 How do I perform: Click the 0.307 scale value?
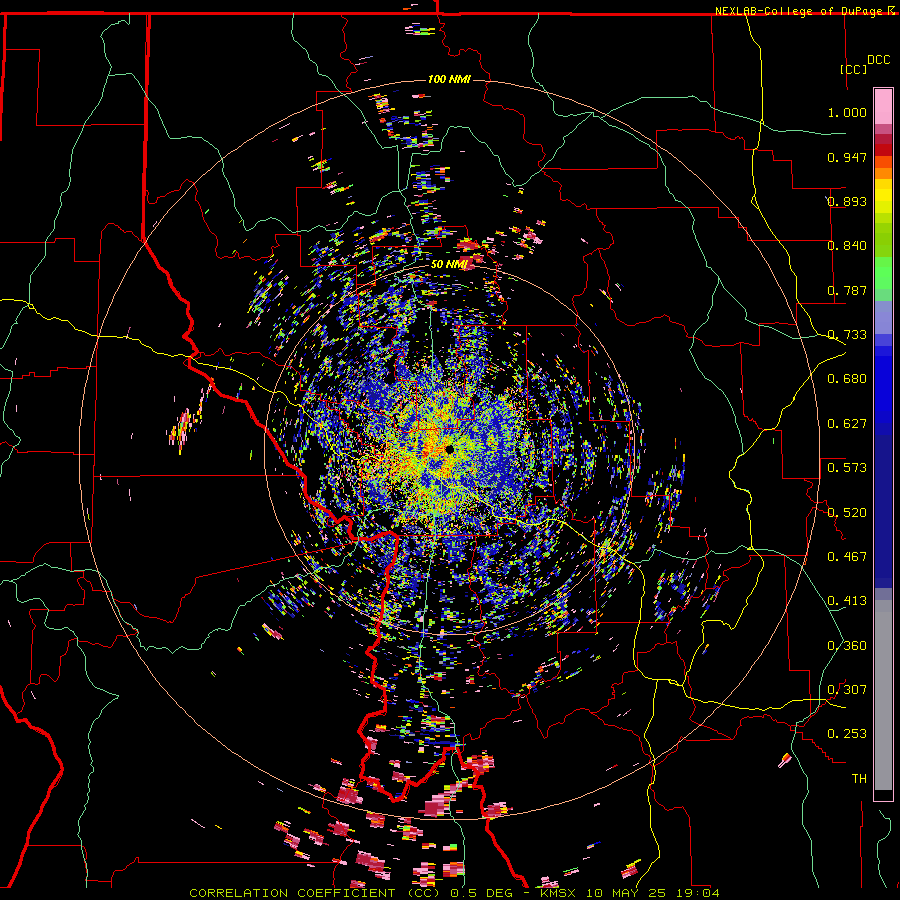(847, 690)
